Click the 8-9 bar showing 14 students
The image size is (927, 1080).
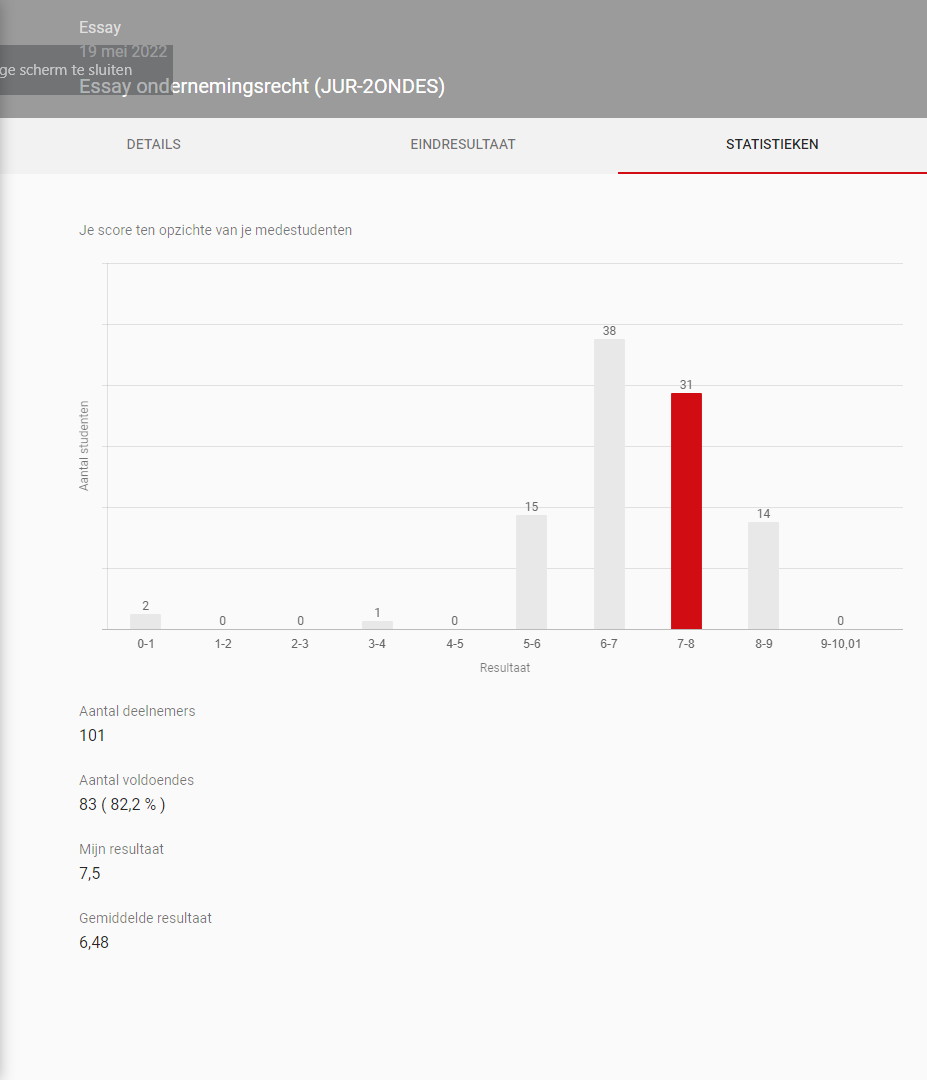click(x=763, y=575)
